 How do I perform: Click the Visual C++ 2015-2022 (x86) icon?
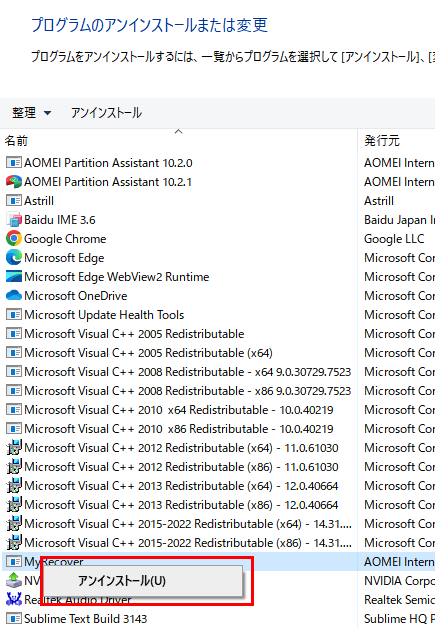(x=14, y=543)
